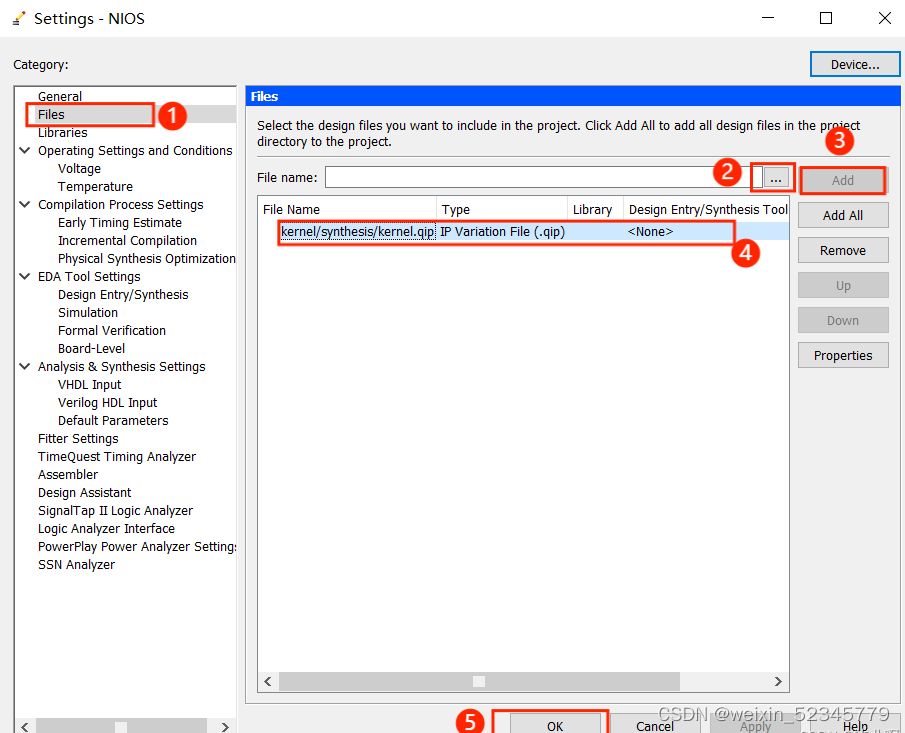Click Settings window title icon
The height and width of the screenshot is (733, 905).
[19, 18]
